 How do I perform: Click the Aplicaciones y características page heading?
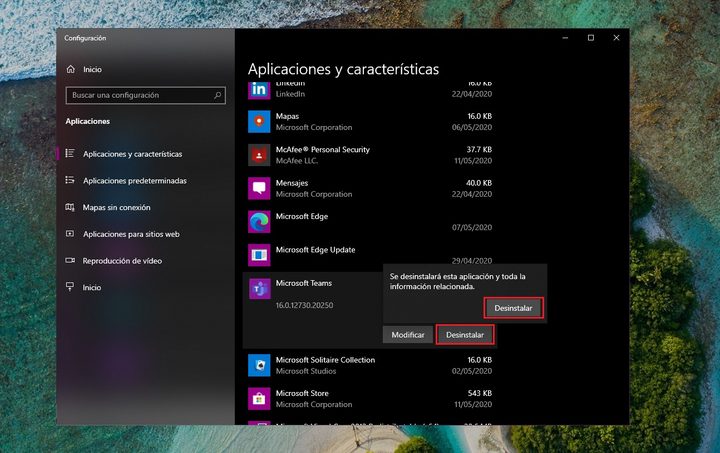[343, 69]
